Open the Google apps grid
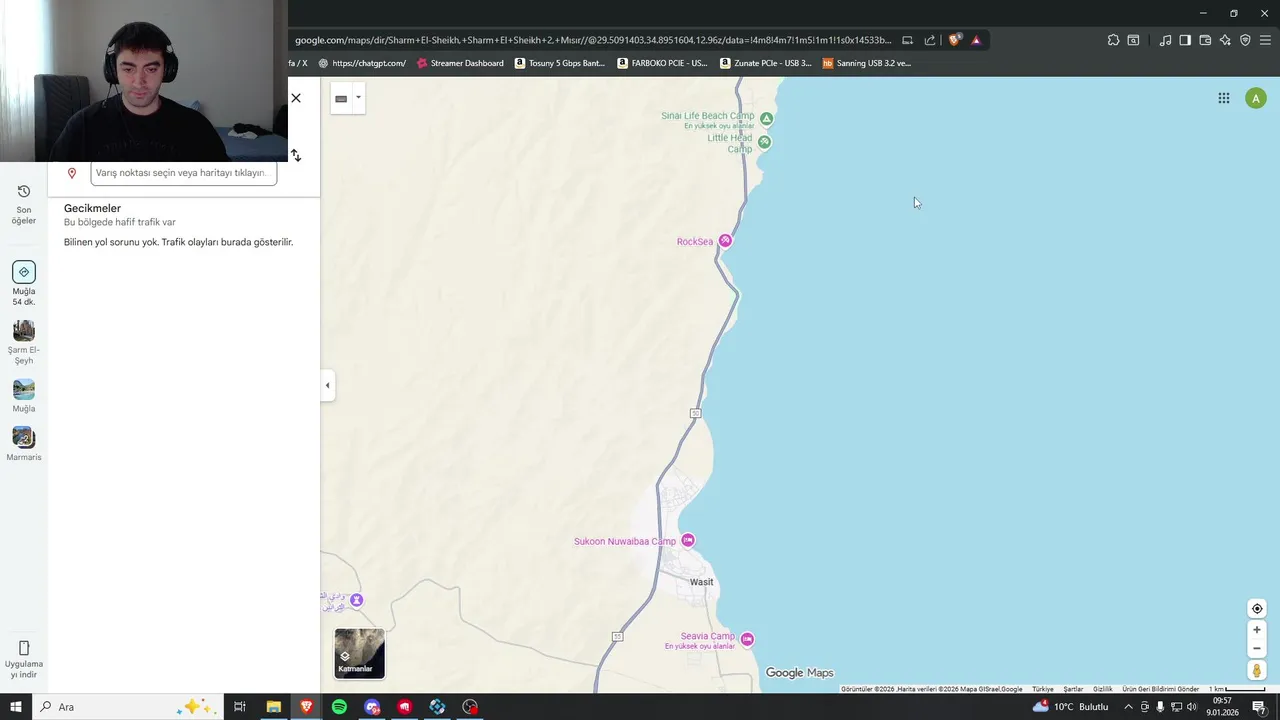The width and height of the screenshot is (1280, 720). (x=1224, y=98)
